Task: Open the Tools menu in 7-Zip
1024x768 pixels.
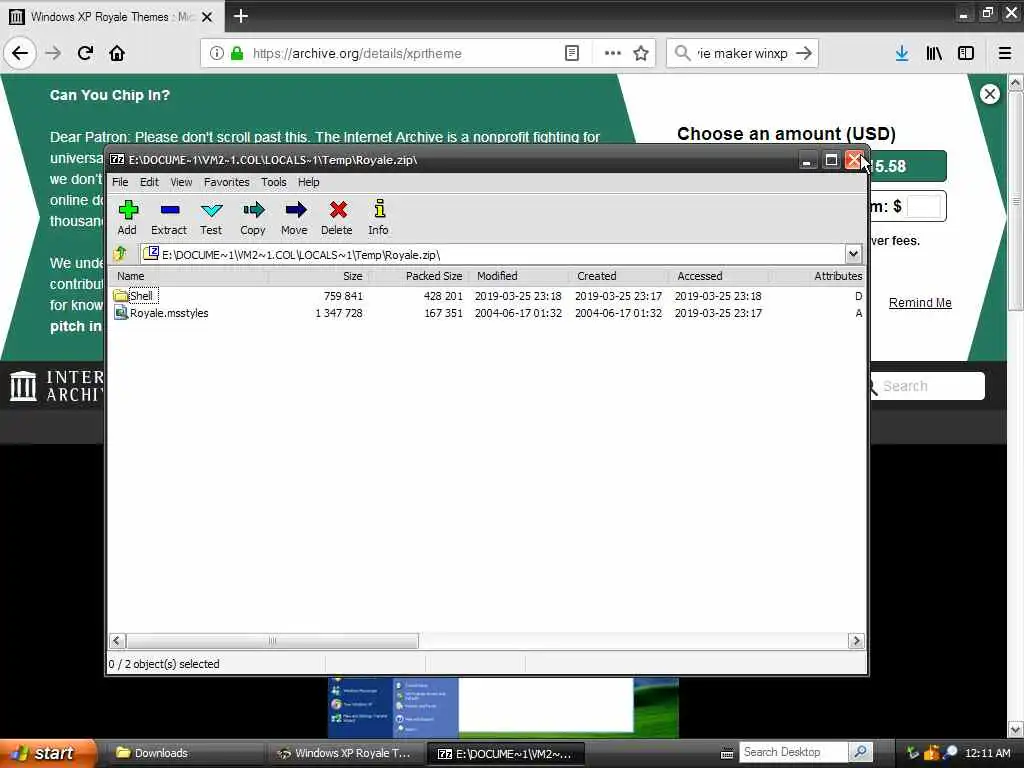Action: 274,182
